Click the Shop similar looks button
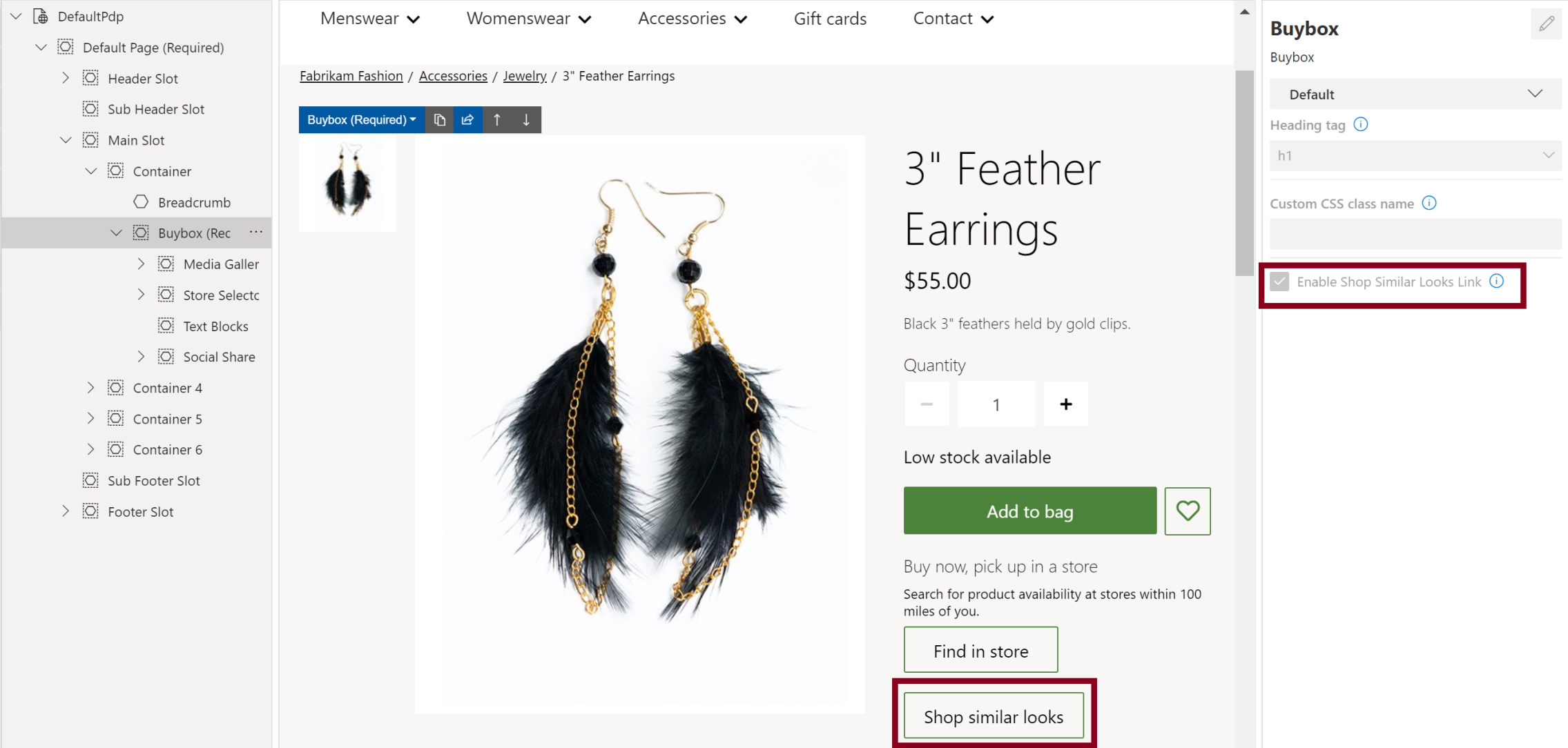The height and width of the screenshot is (748, 1568). click(992, 715)
